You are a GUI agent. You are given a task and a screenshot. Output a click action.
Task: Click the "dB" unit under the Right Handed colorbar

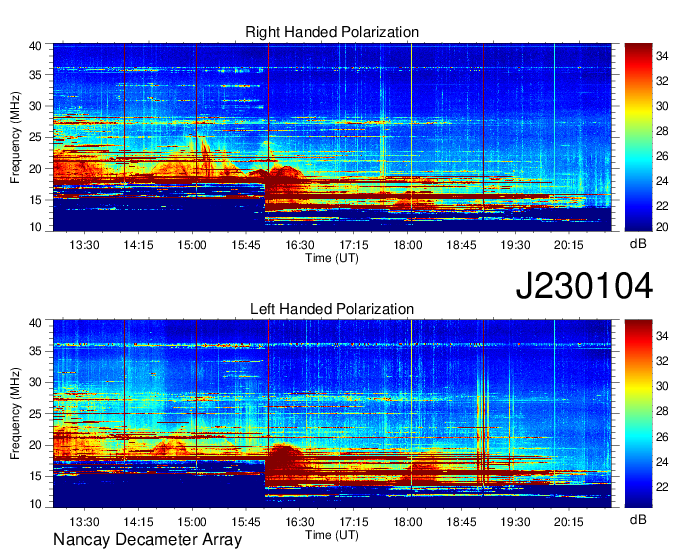(x=638, y=244)
